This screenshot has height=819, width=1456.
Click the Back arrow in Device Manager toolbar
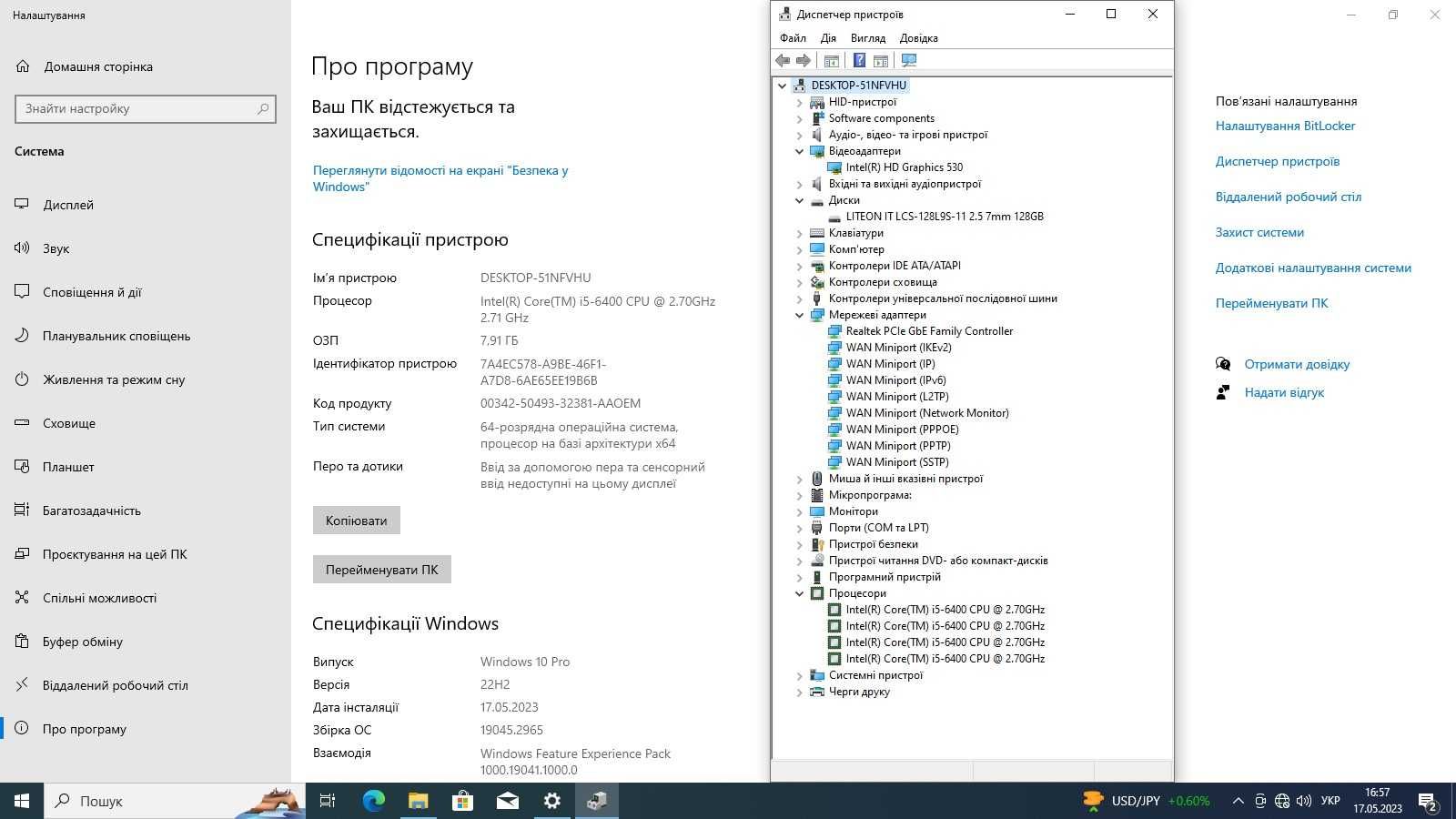pyautogui.click(x=783, y=60)
